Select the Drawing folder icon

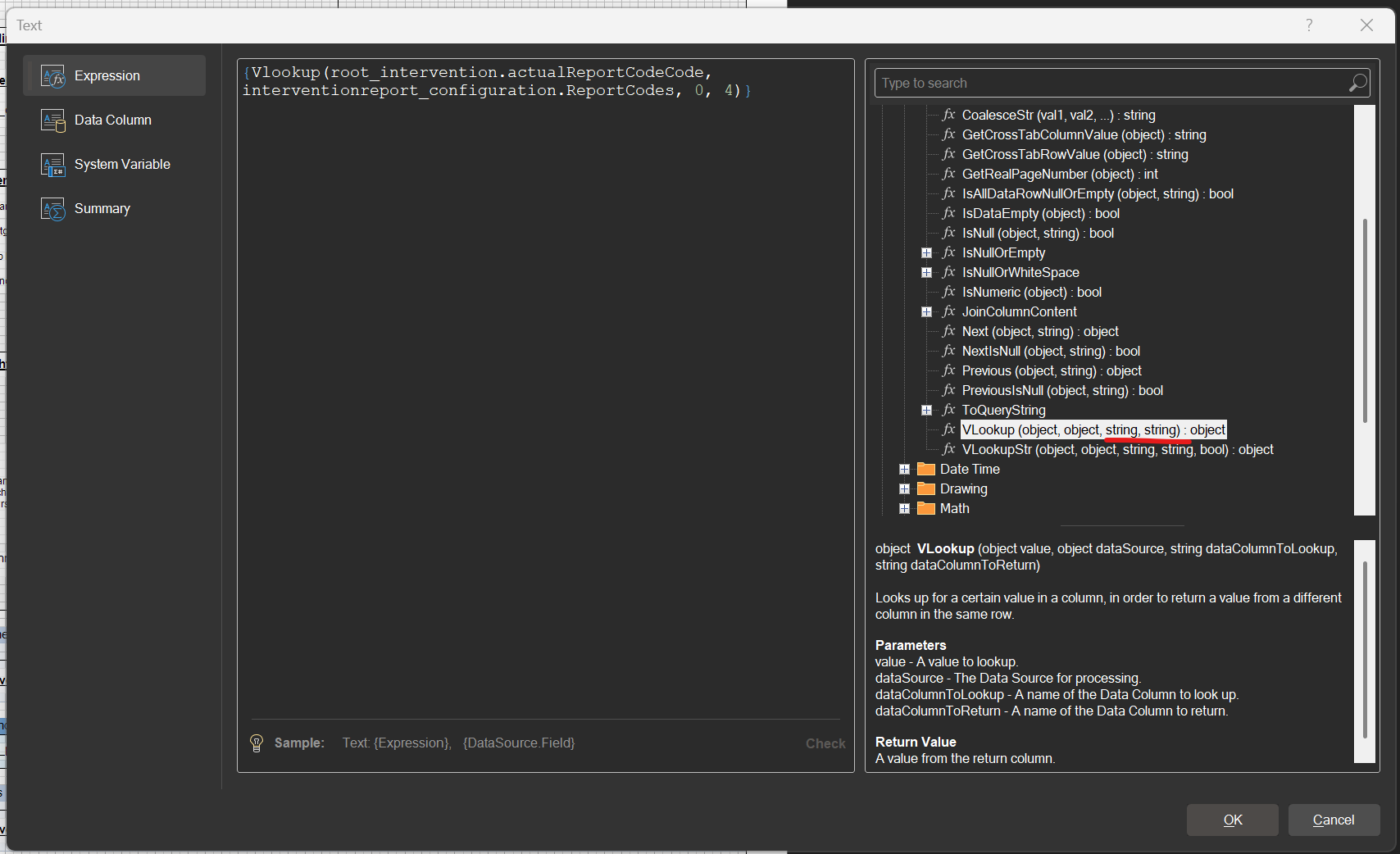point(926,488)
